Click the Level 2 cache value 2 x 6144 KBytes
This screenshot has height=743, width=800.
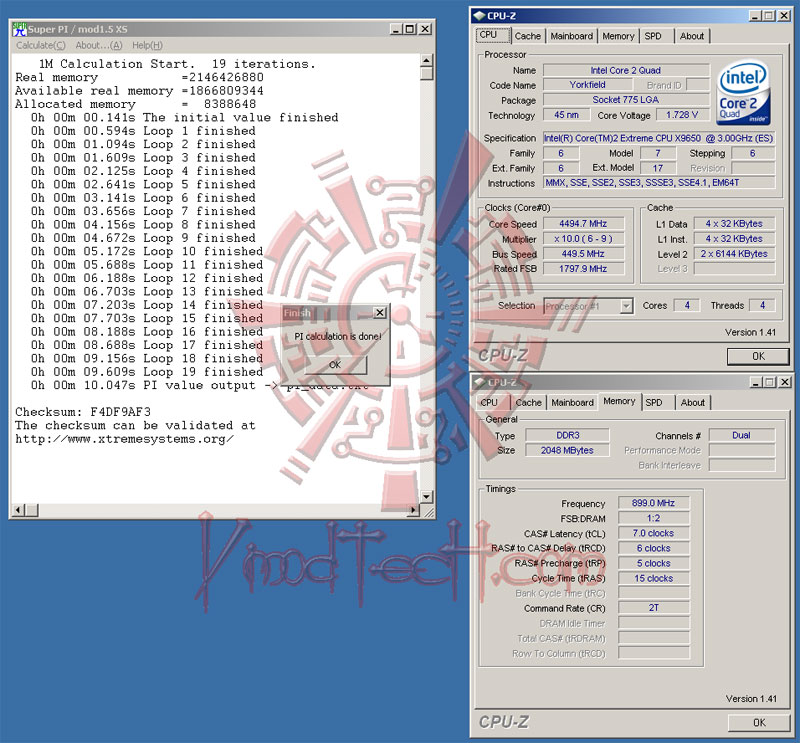(x=734, y=254)
